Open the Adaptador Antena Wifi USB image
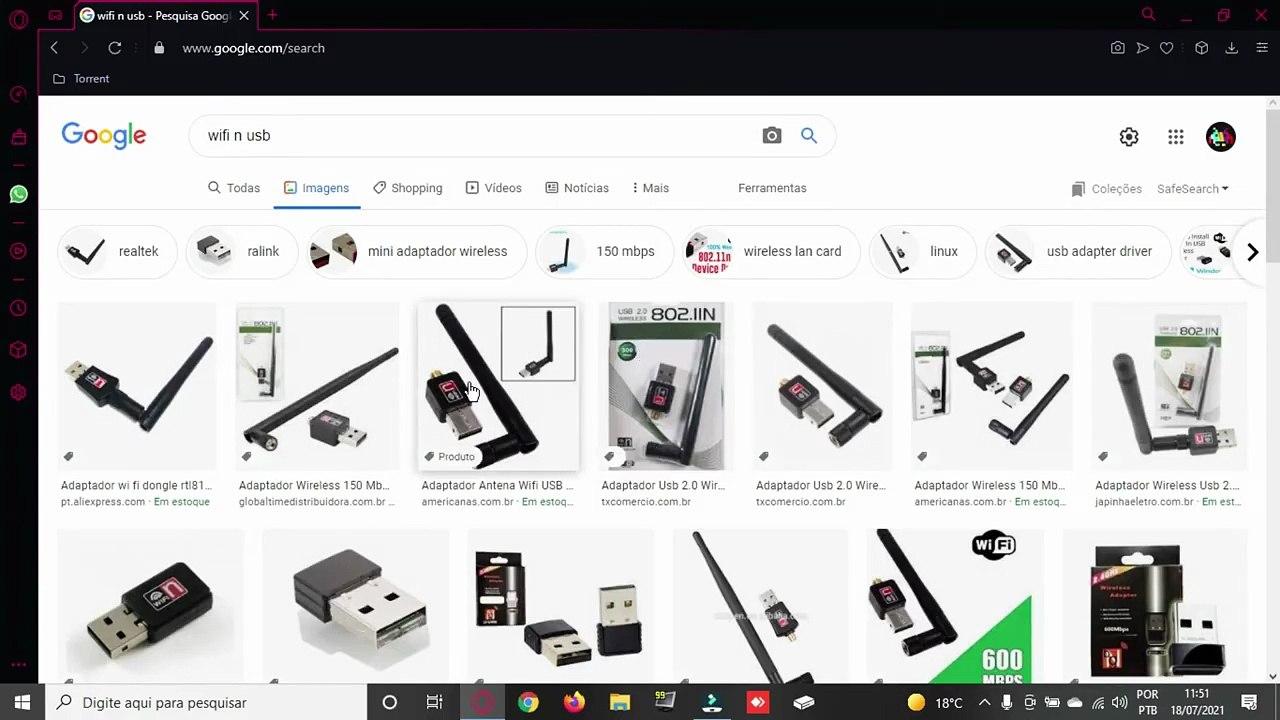Viewport: 1280px width, 720px height. coord(498,386)
